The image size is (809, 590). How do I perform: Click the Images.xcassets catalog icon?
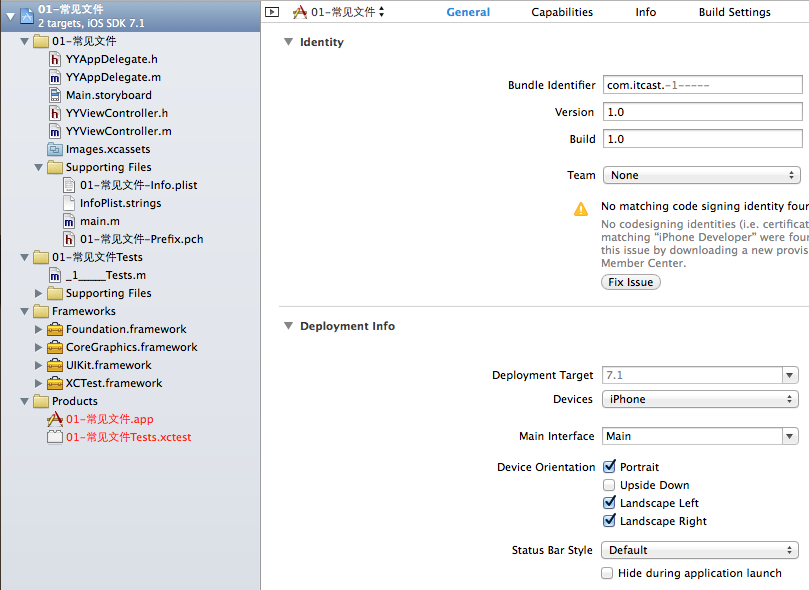click(55, 150)
